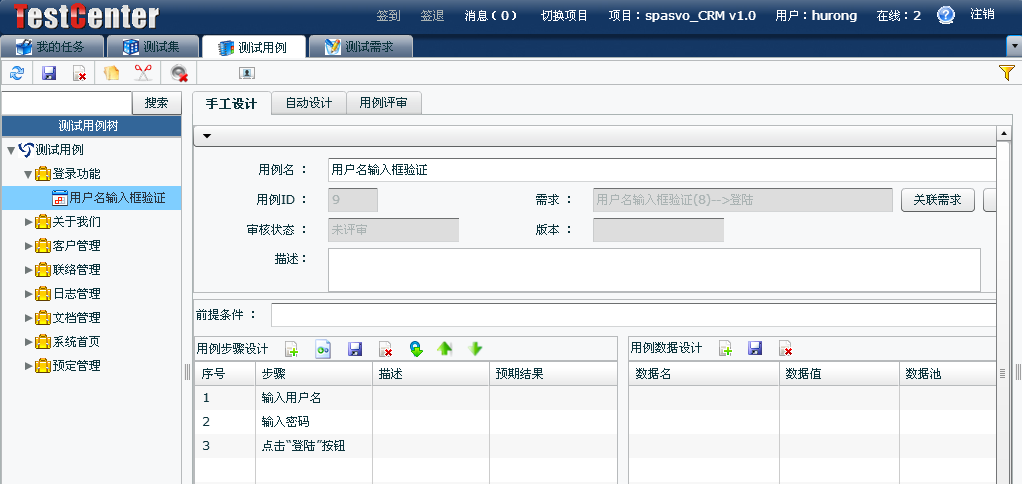Add a new step in 用例步骤设计 toolbar
Screen dimensions: 1022x484
click(291, 349)
